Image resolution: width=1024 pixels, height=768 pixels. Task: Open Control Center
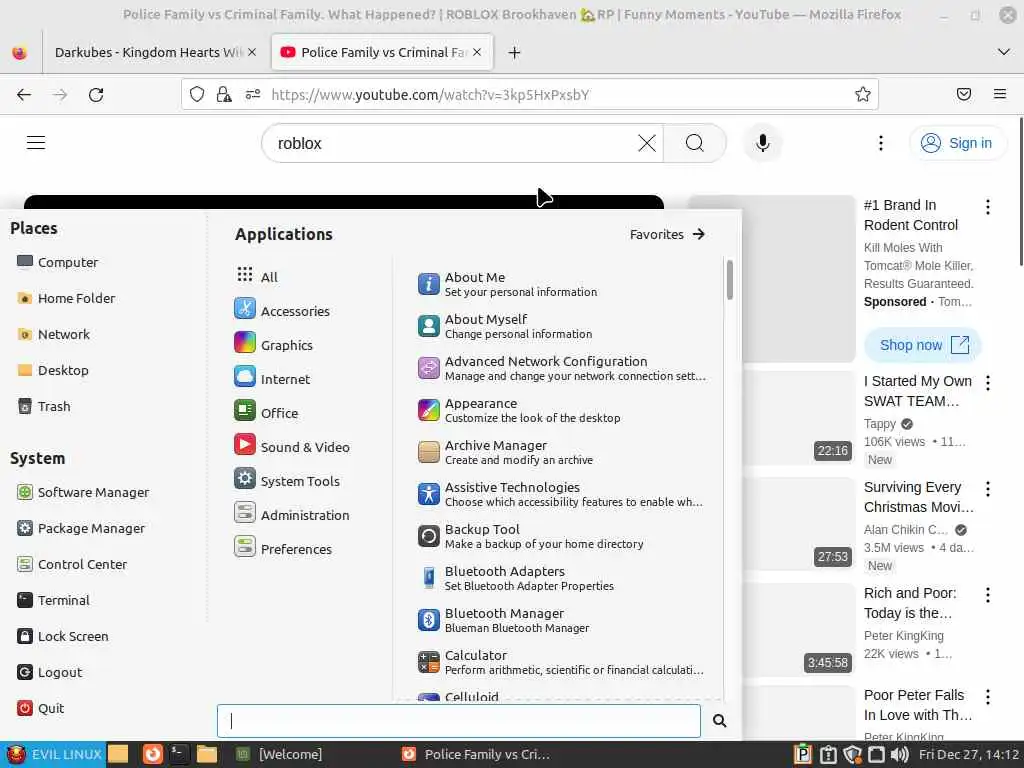coord(72,564)
